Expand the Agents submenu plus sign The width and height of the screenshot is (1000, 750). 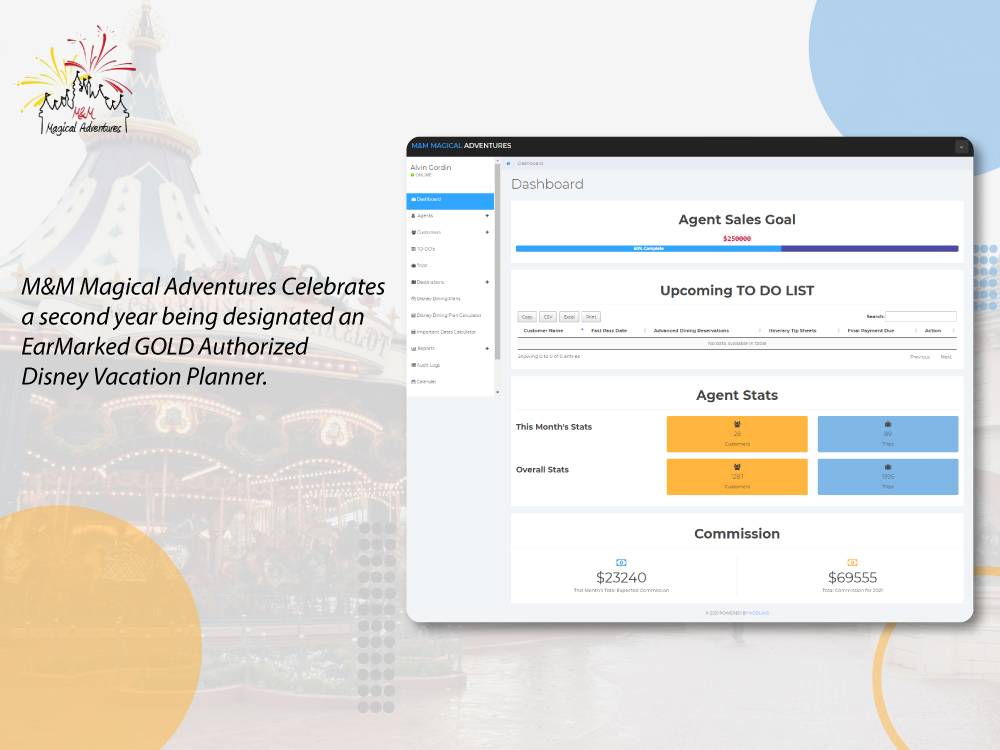tap(487, 215)
